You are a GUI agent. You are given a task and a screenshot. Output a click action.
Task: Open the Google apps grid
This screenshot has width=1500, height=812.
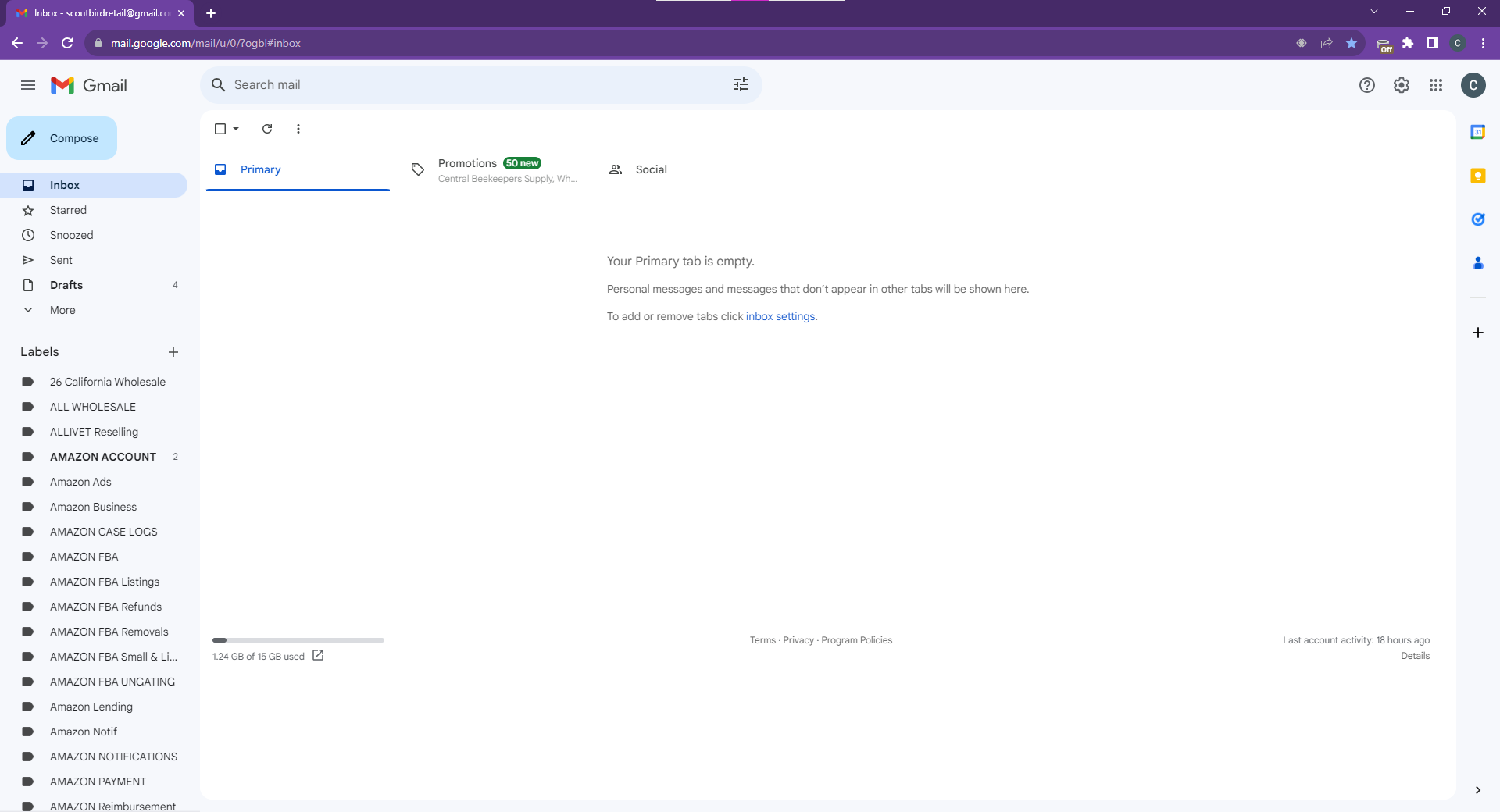(1436, 85)
